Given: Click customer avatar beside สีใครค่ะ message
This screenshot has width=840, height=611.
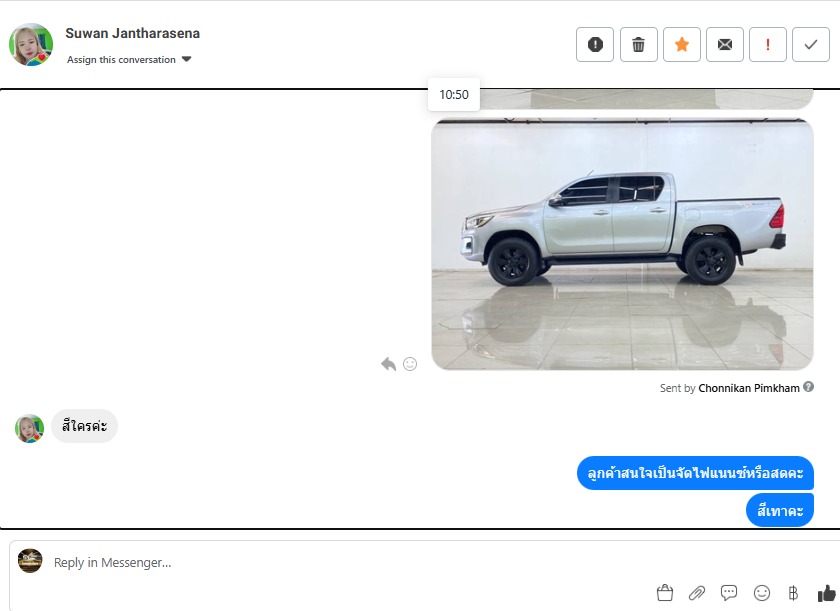Looking at the screenshot, I should [29, 428].
